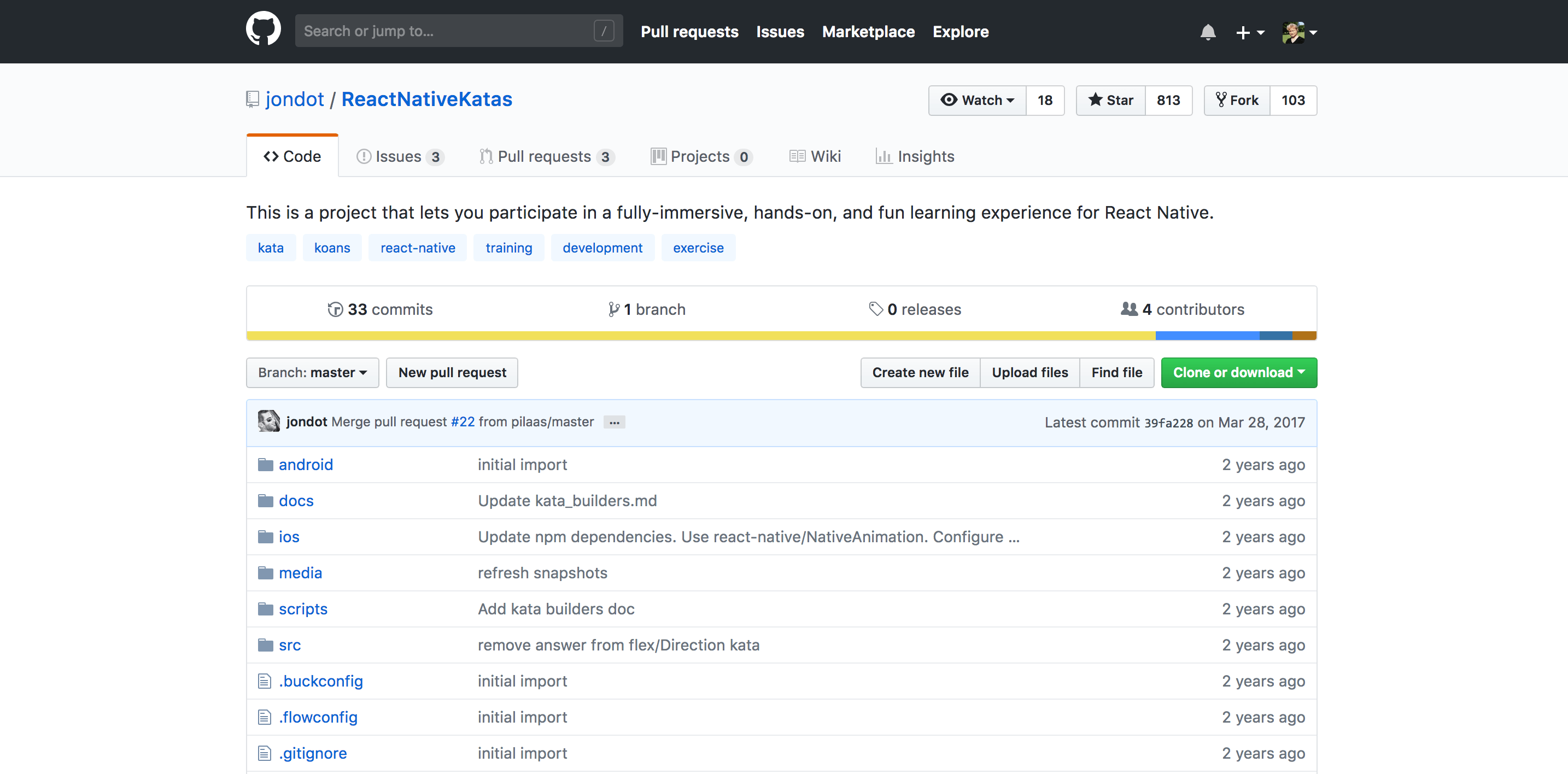Image resolution: width=1568 pixels, height=774 pixels.
Task: Open the Clone or download dropdown
Action: coord(1239,372)
